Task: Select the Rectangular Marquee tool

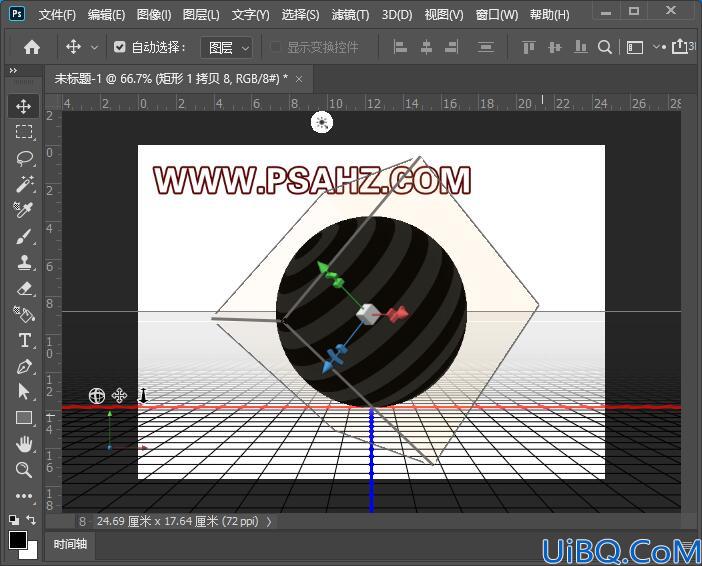Action: [23, 132]
